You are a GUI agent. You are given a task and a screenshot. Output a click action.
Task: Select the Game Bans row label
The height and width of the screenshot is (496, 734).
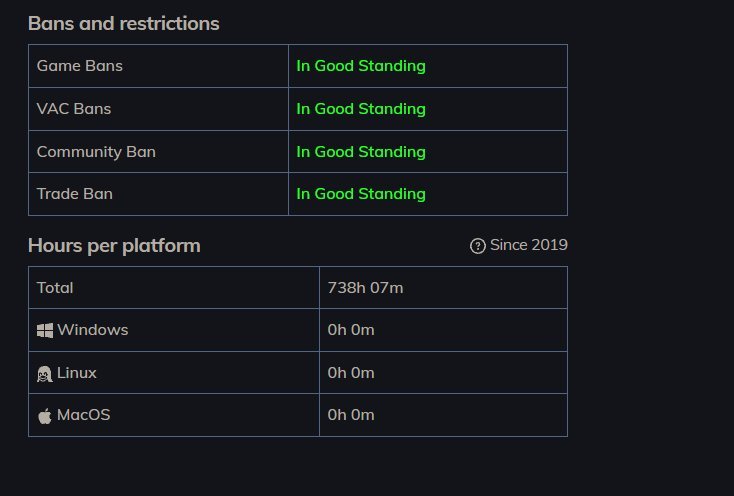80,66
